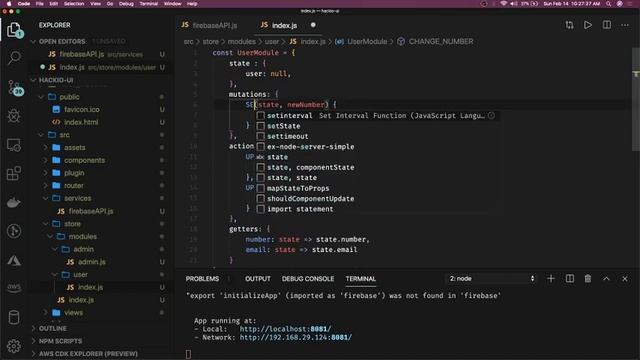Open the AWS view in activity bar
Screen dimensions: 640x360
[x=14, y=288]
